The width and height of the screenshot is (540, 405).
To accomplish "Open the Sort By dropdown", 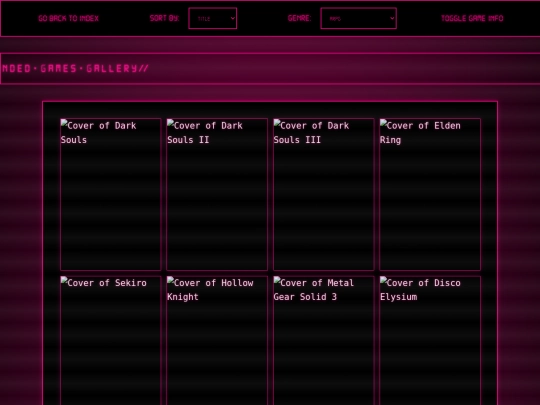I will click(x=213, y=18).
